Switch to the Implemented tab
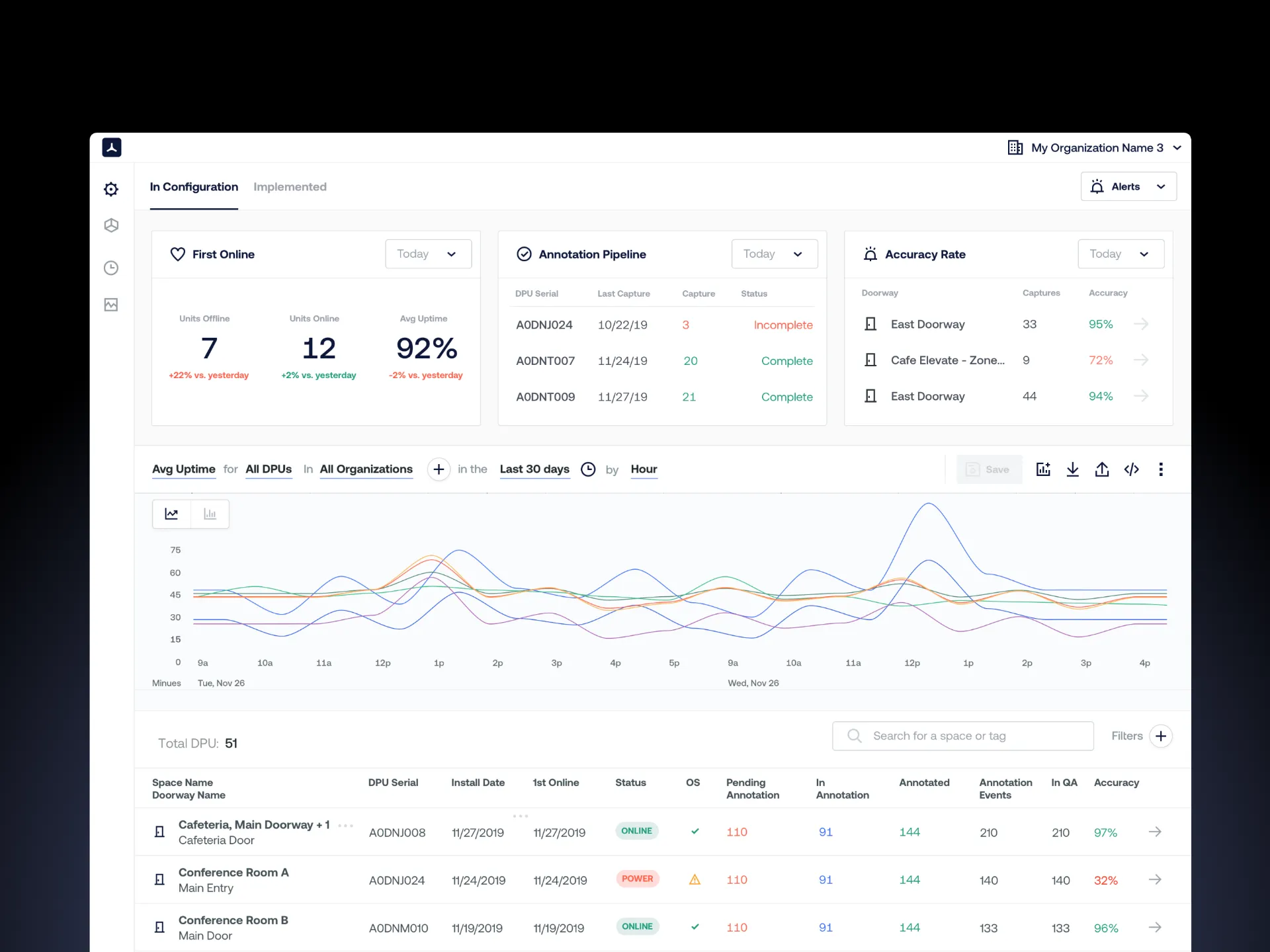The image size is (1270, 952). tap(290, 187)
